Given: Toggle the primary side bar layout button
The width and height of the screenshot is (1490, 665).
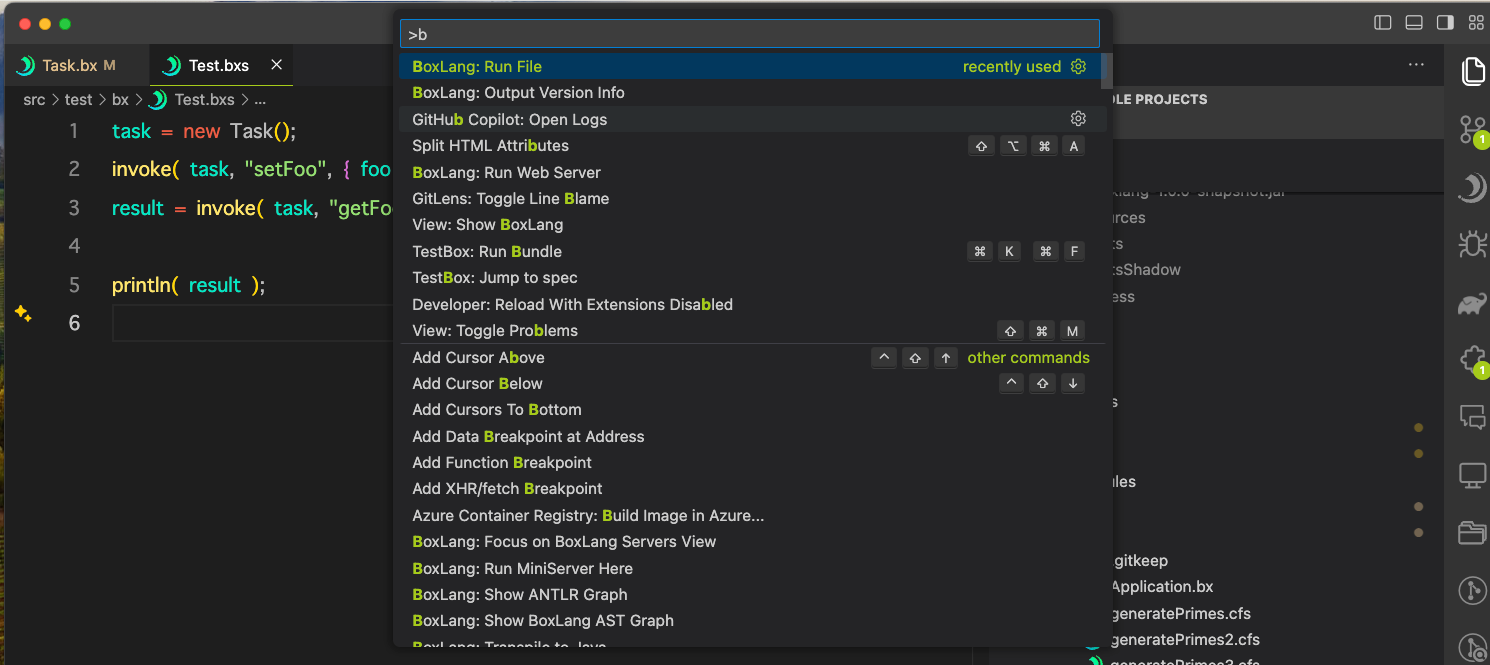Looking at the screenshot, I should [x=1383, y=22].
